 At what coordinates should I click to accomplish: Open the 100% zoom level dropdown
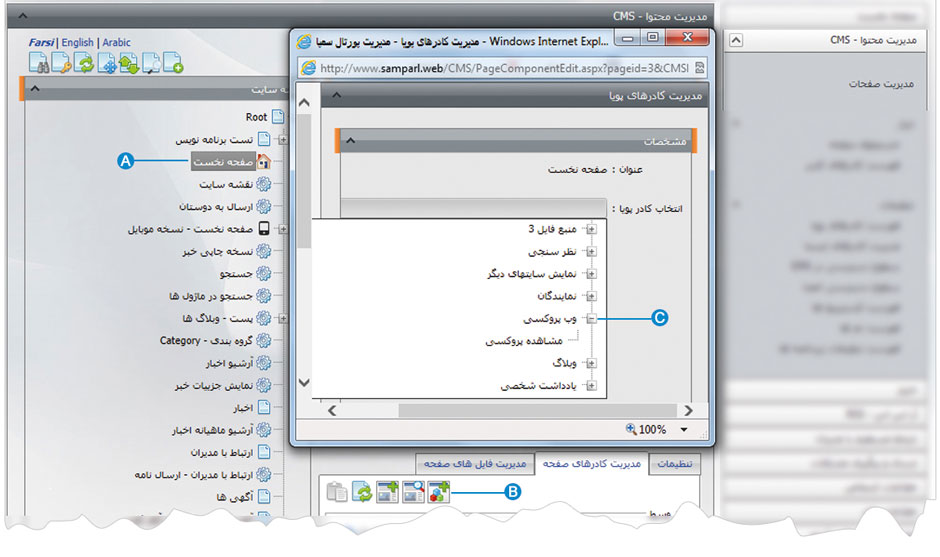[x=684, y=429]
